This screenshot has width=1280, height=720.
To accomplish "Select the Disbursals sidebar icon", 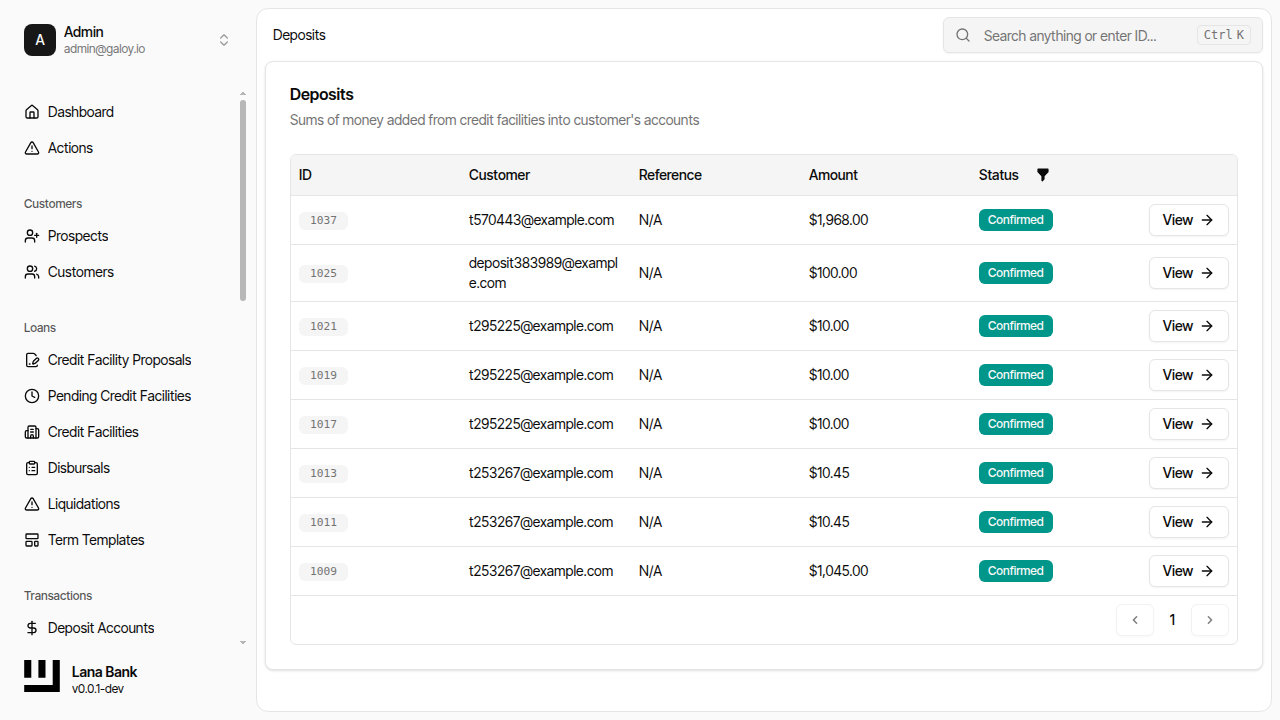I will click(x=31, y=467).
